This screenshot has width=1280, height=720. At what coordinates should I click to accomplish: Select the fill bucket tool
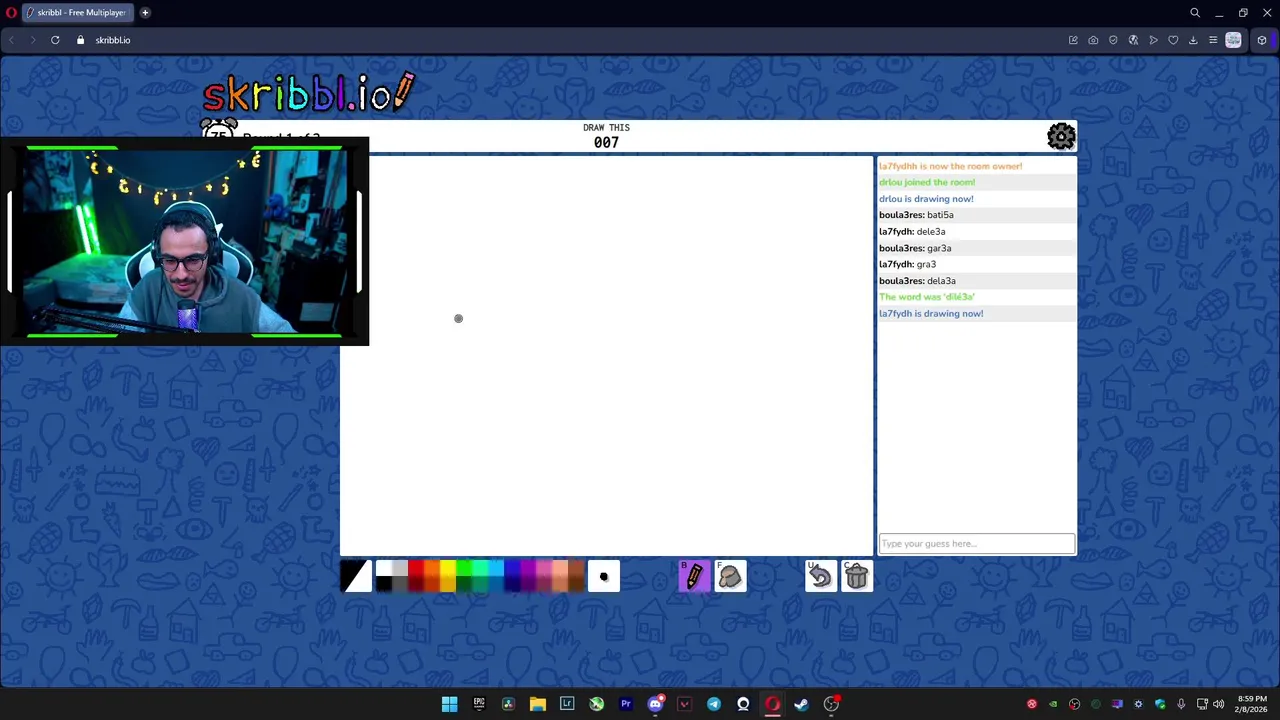730,576
